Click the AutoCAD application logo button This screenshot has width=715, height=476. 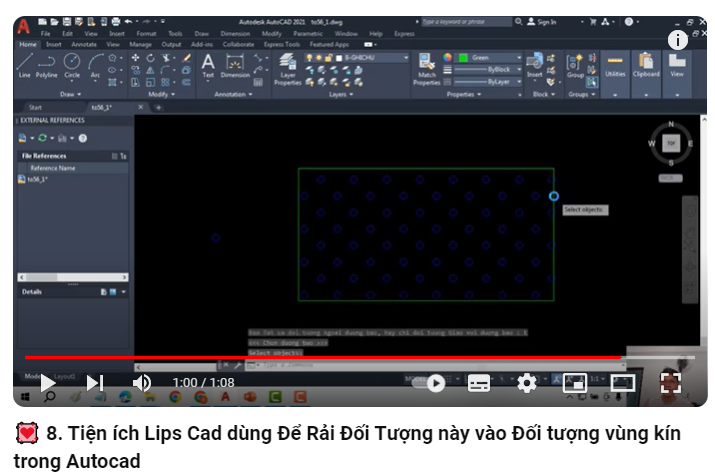pos(23,27)
